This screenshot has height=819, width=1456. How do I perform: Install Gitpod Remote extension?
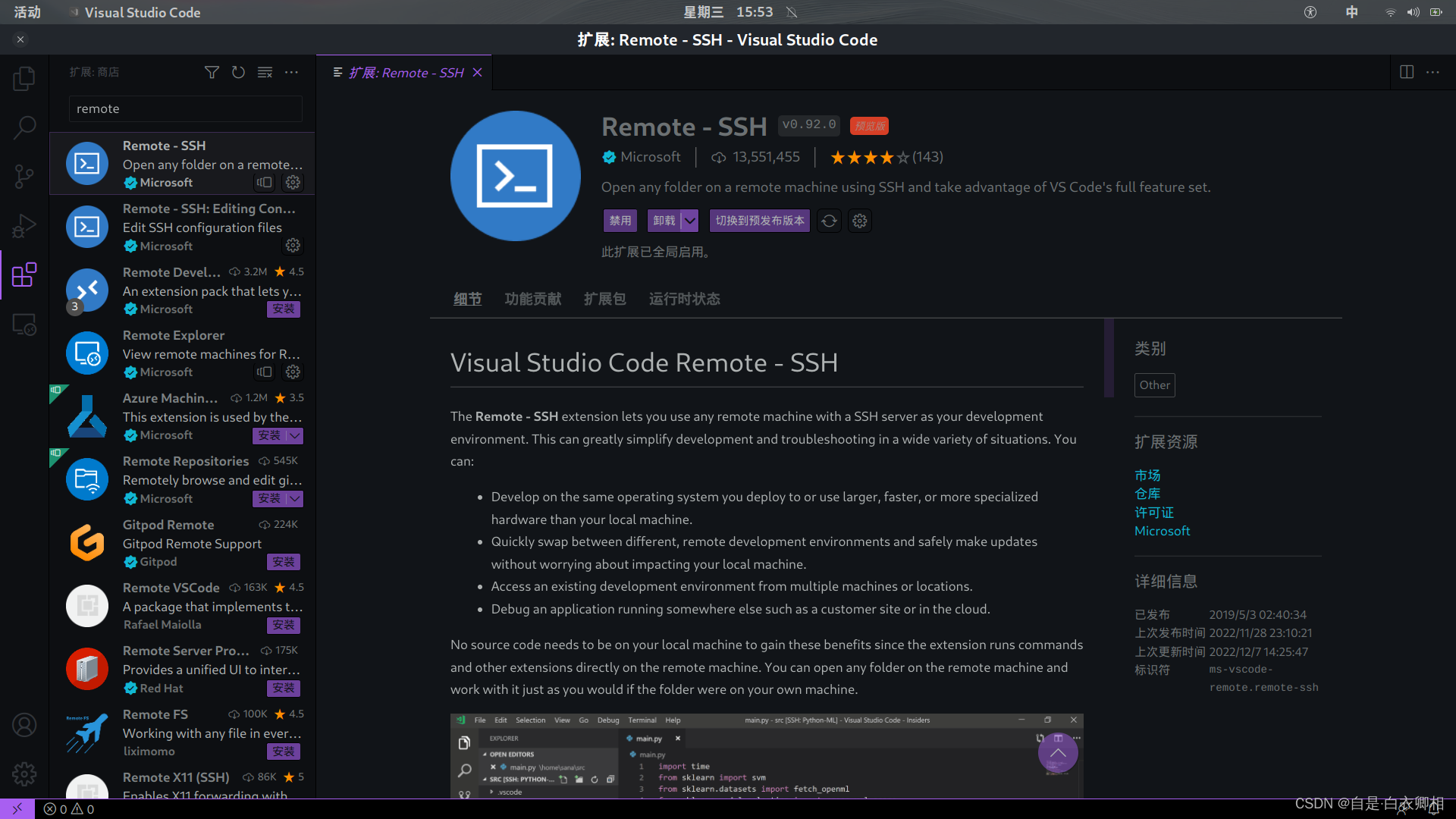click(284, 562)
